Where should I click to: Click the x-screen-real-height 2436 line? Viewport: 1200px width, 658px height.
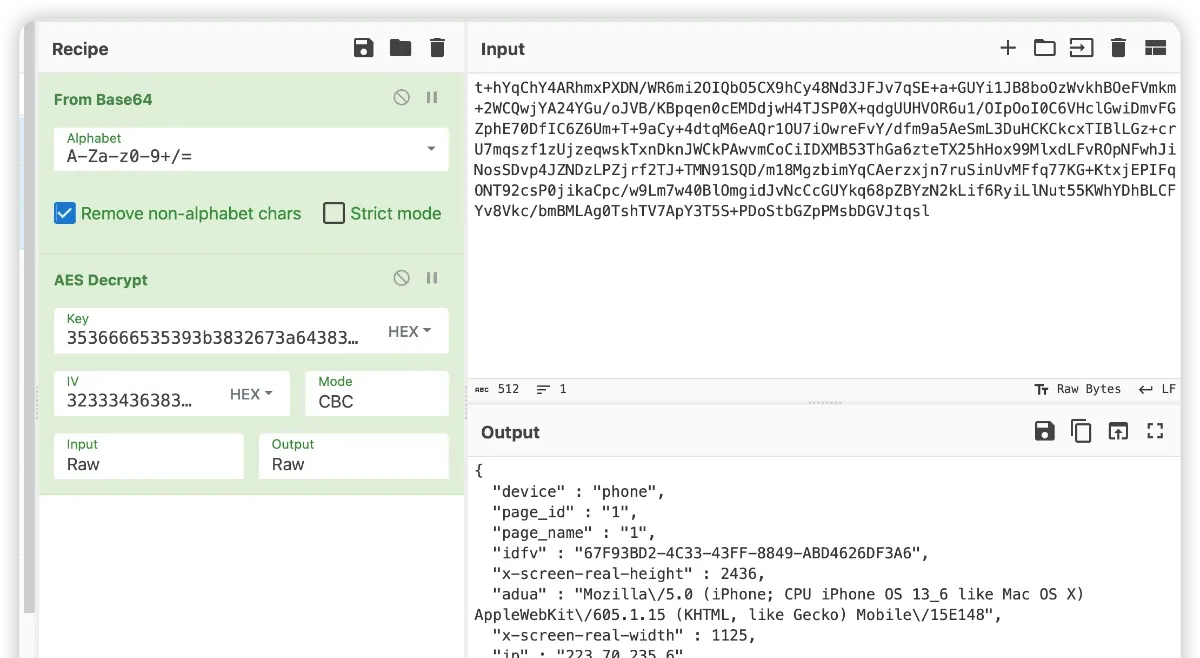tap(629, 573)
